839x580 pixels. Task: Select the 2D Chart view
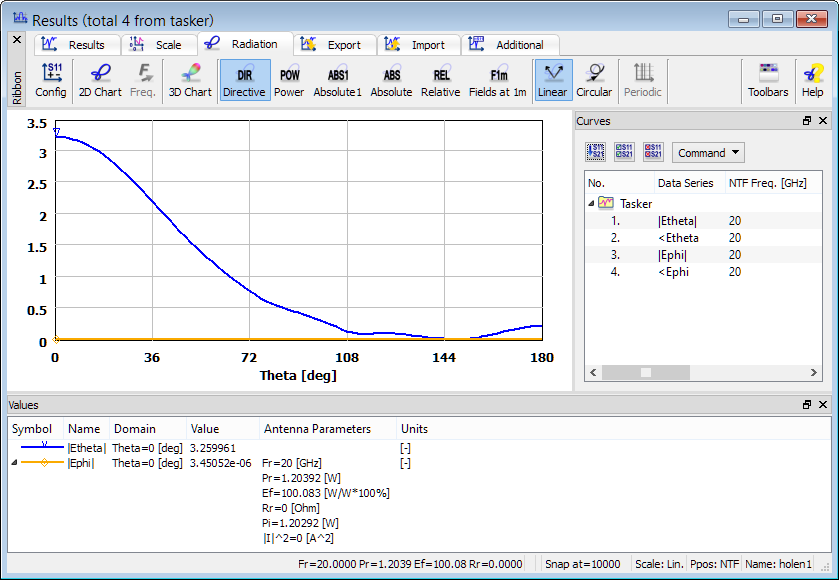point(100,80)
